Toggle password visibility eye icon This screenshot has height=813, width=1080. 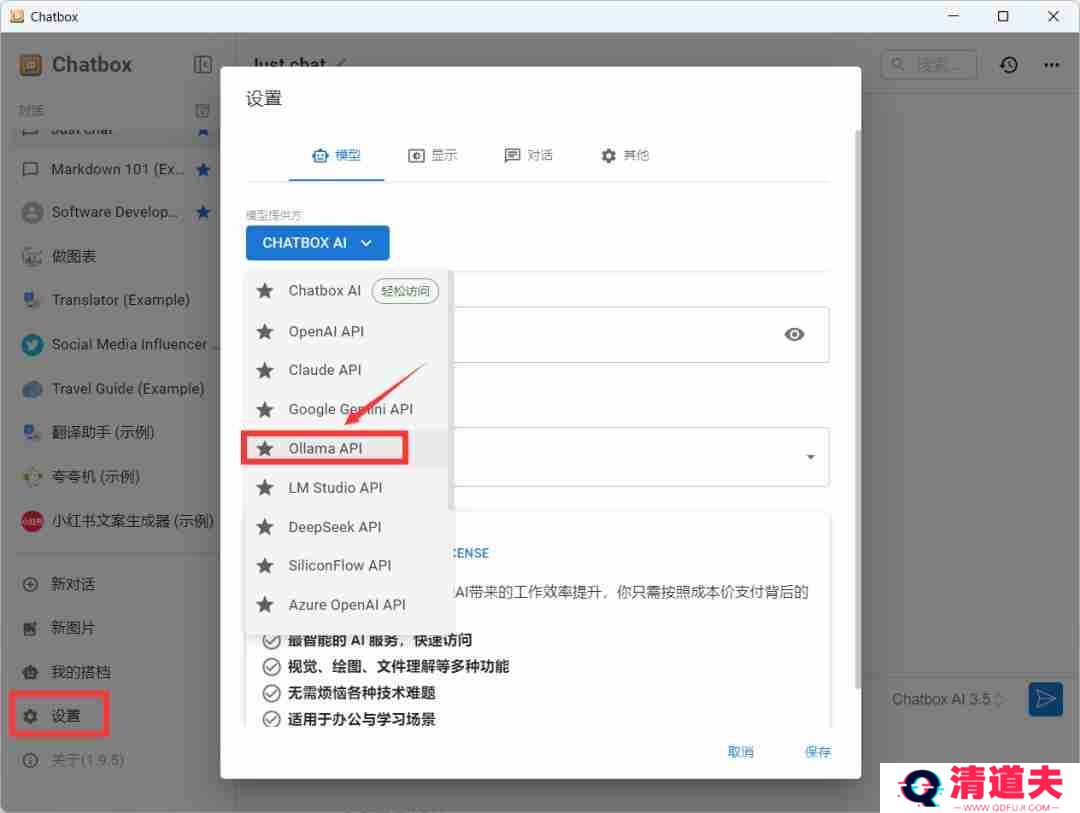click(794, 334)
